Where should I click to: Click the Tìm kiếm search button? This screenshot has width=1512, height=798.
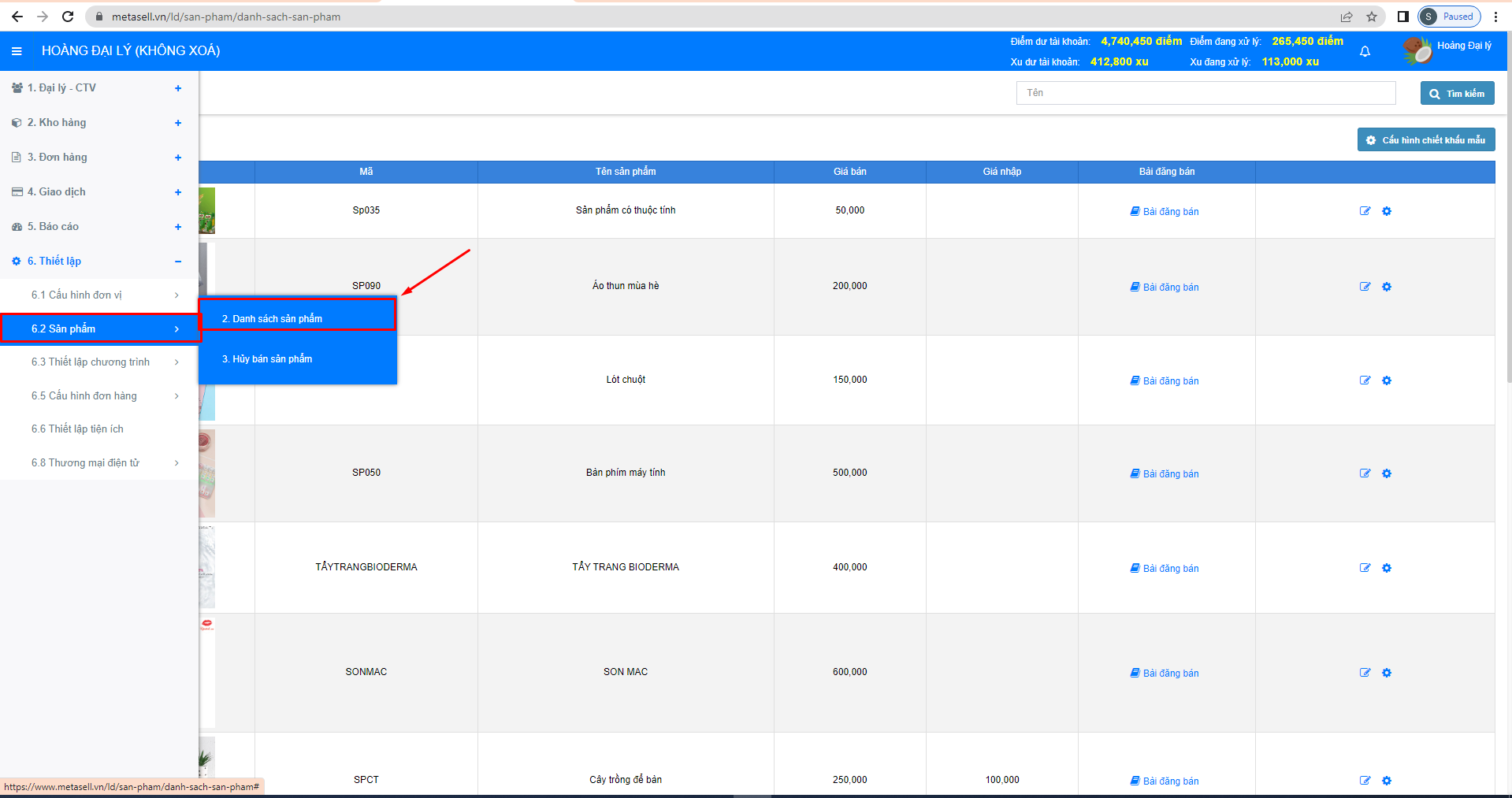(1457, 94)
